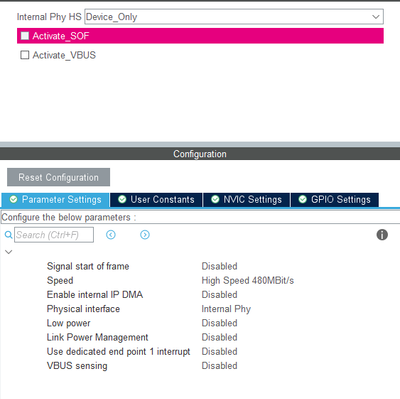Viewport: 400px width, 399px height.
Task: Click the Internal Phy value
Action: 226,309
